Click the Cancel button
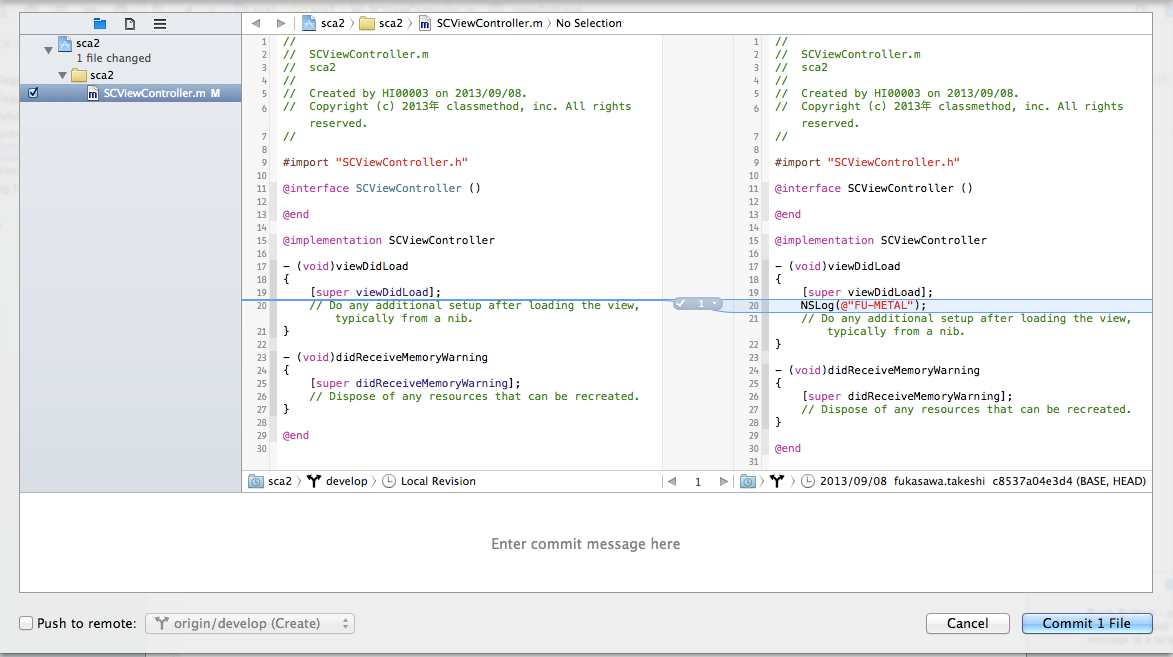 point(967,623)
